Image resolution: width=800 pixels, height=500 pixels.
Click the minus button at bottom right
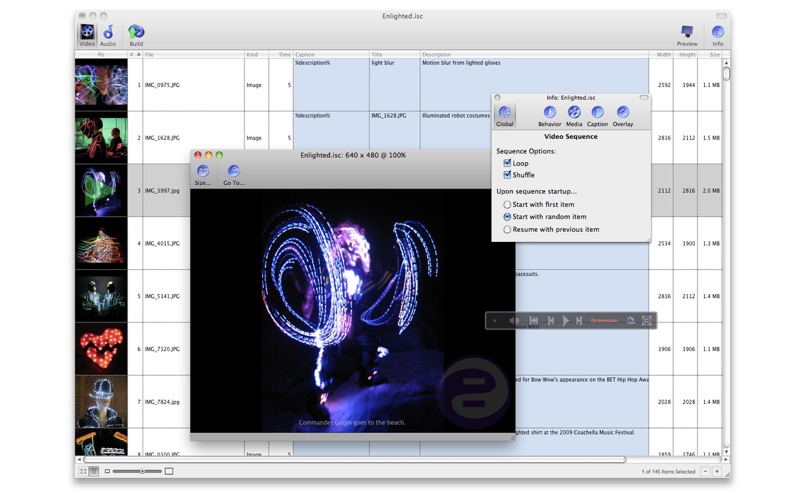point(705,471)
